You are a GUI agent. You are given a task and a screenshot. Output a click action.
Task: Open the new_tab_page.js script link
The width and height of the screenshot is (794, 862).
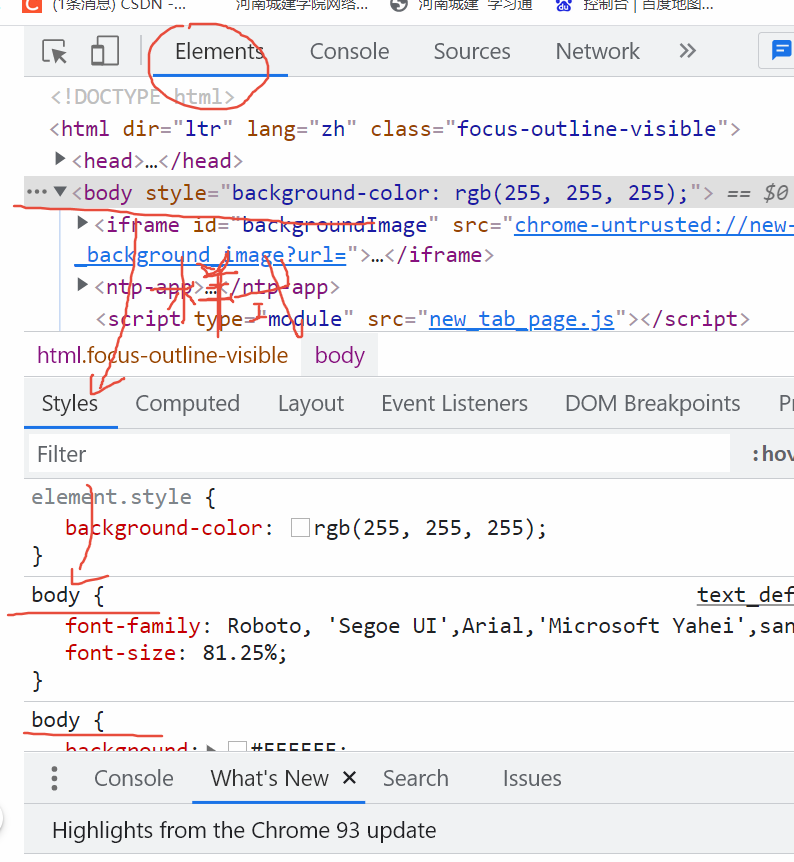521,319
